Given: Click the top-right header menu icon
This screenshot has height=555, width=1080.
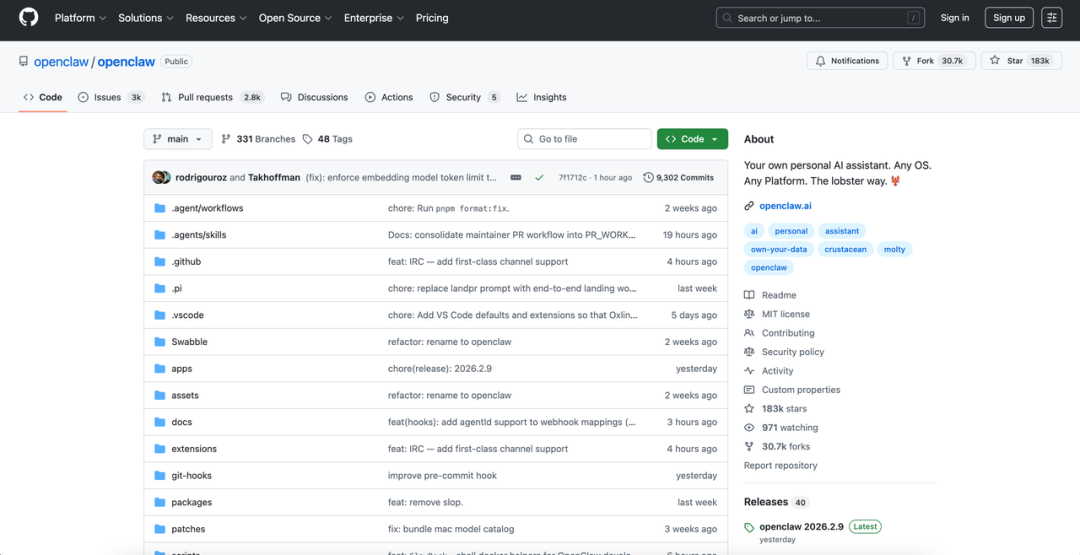Looking at the screenshot, I should [1051, 18].
